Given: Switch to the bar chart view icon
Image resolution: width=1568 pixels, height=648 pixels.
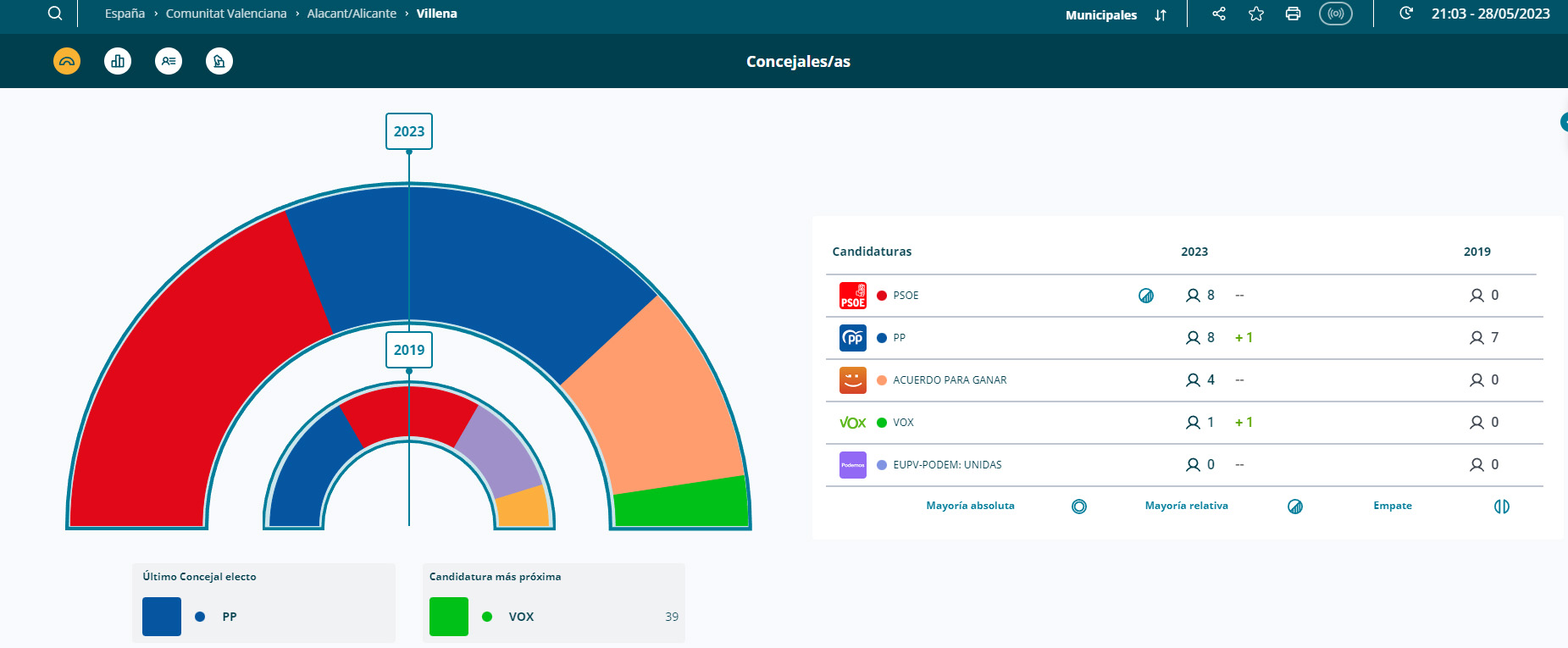Looking at the screenshot, I should (x=118, y=61).
